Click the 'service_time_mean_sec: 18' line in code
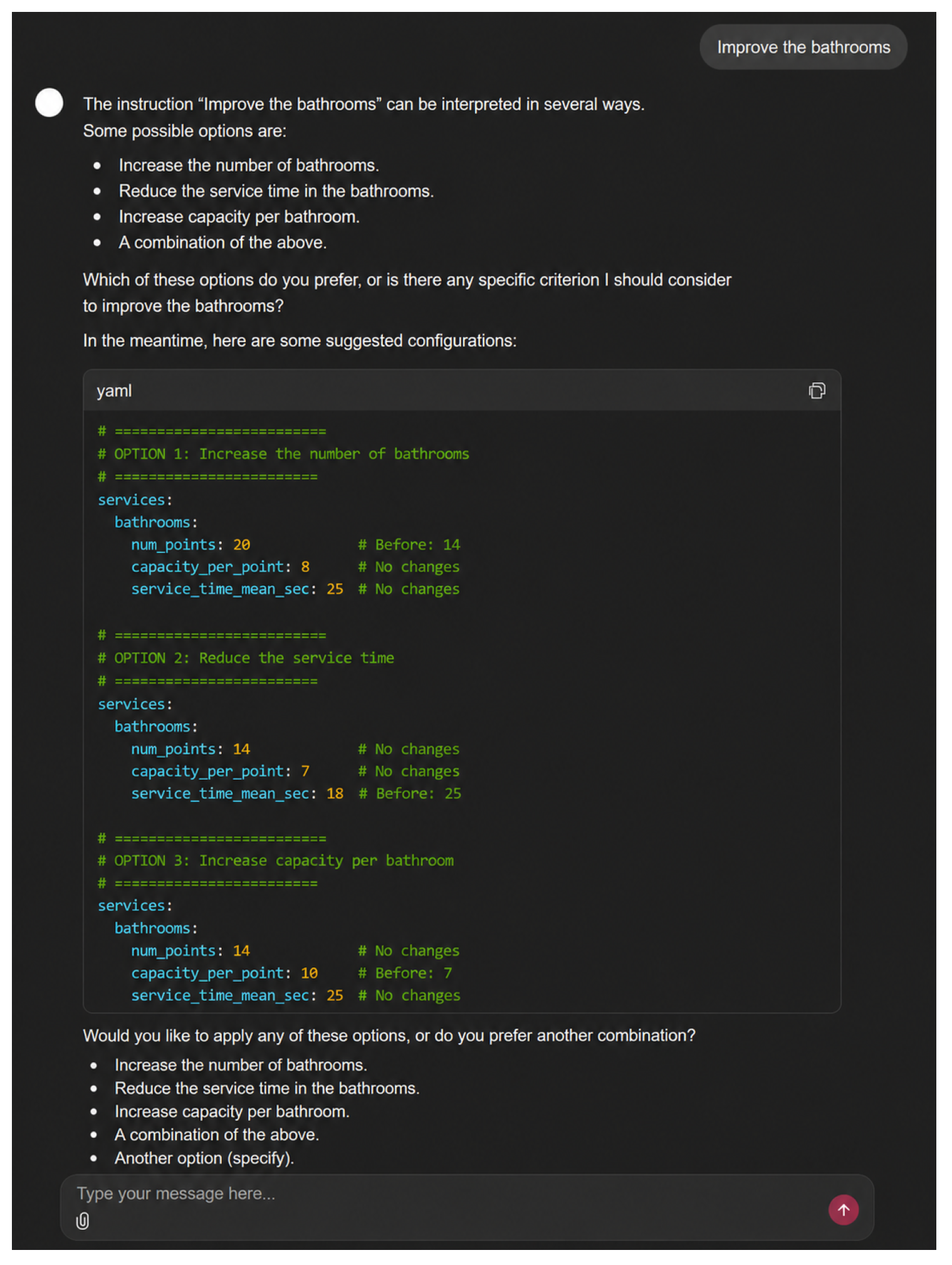Screen dimensions: 952x1265 coord(237,793)
